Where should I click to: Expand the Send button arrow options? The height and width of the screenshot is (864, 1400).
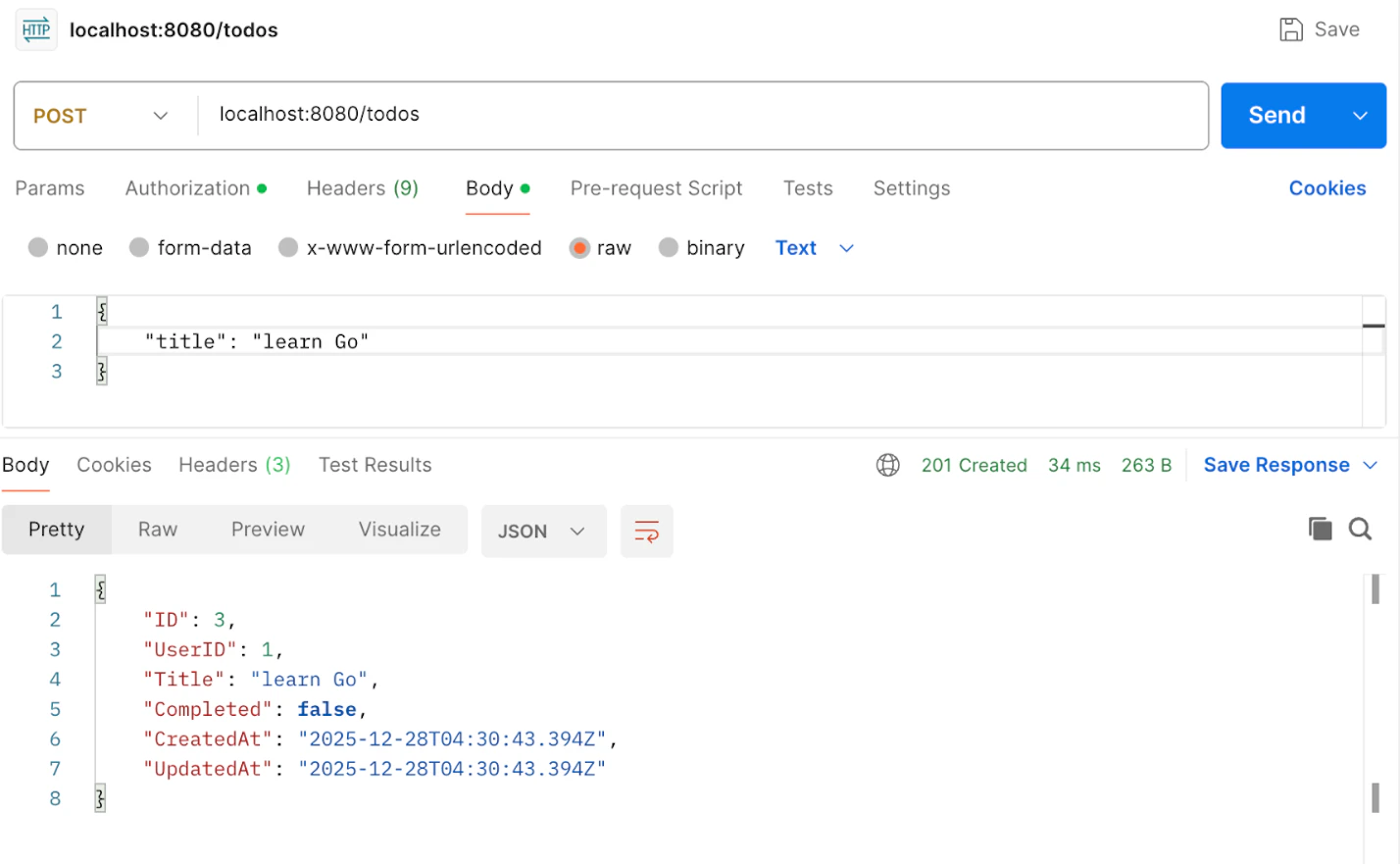click(x=1360, y=116)
